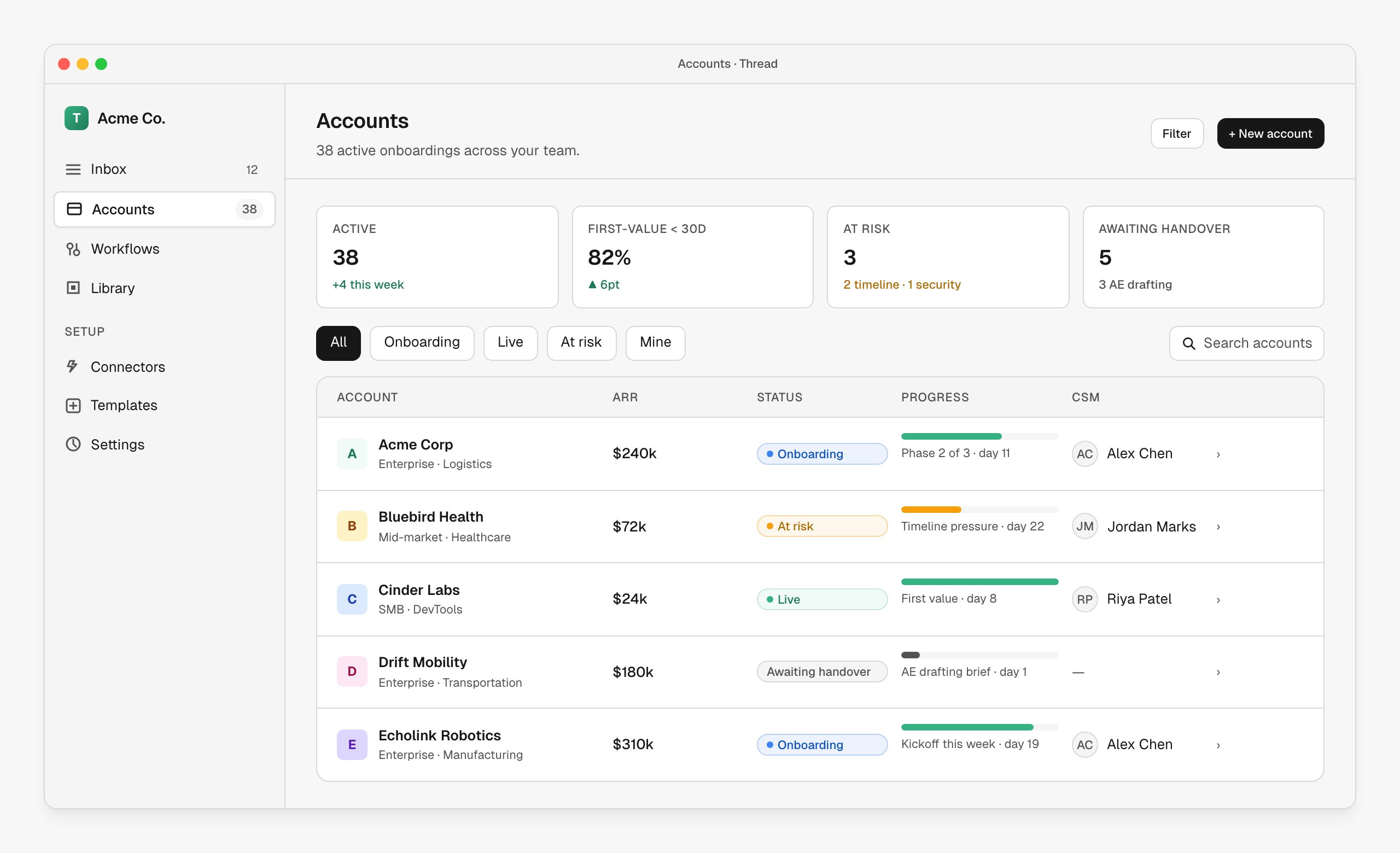Expand the Echolink Robotics row chevron
The width and height of the screenshot is (1400, 853).
pos(1217,745)
